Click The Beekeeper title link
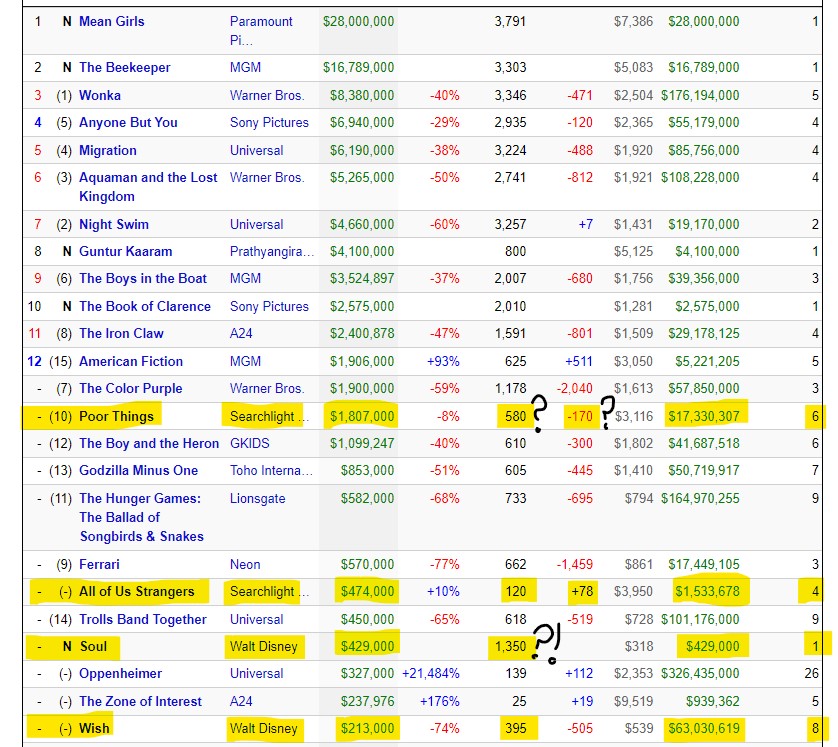Image resolution: width=838 pixels, height=747 pixels. 125,68
